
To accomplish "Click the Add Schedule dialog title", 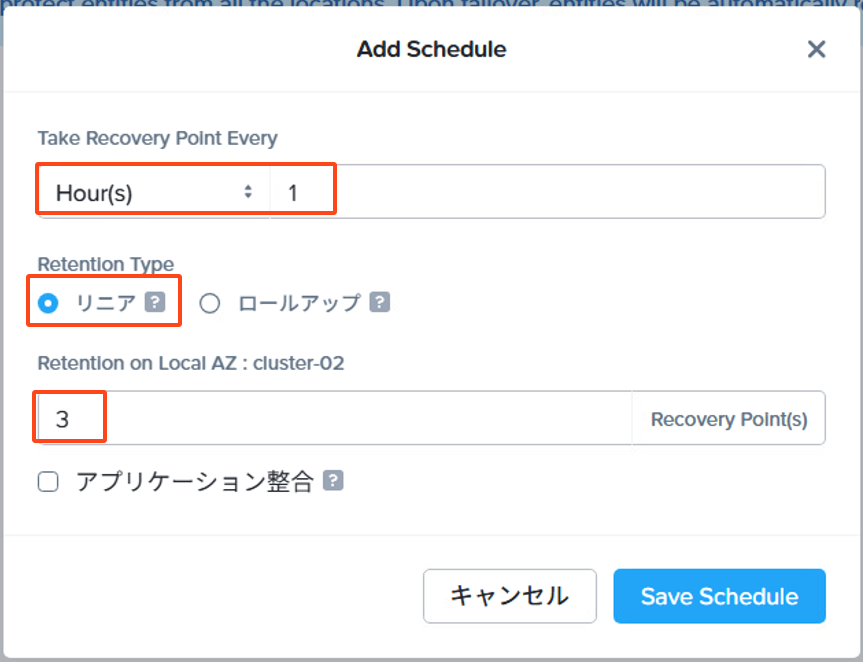I will pos(431,49).
